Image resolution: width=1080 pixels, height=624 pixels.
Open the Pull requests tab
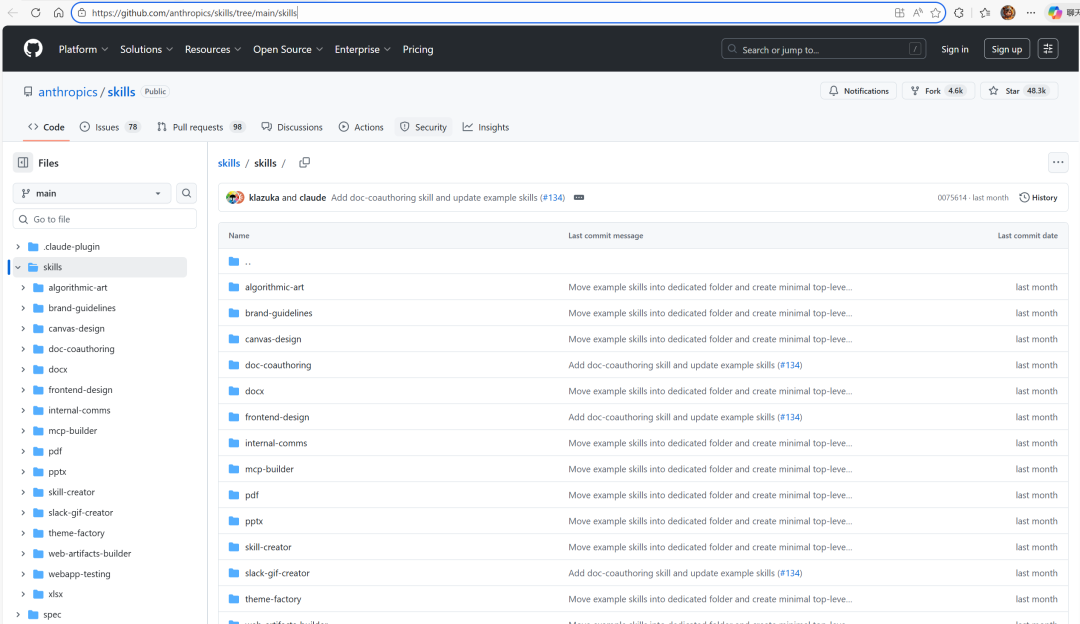[x=200, y=127]
